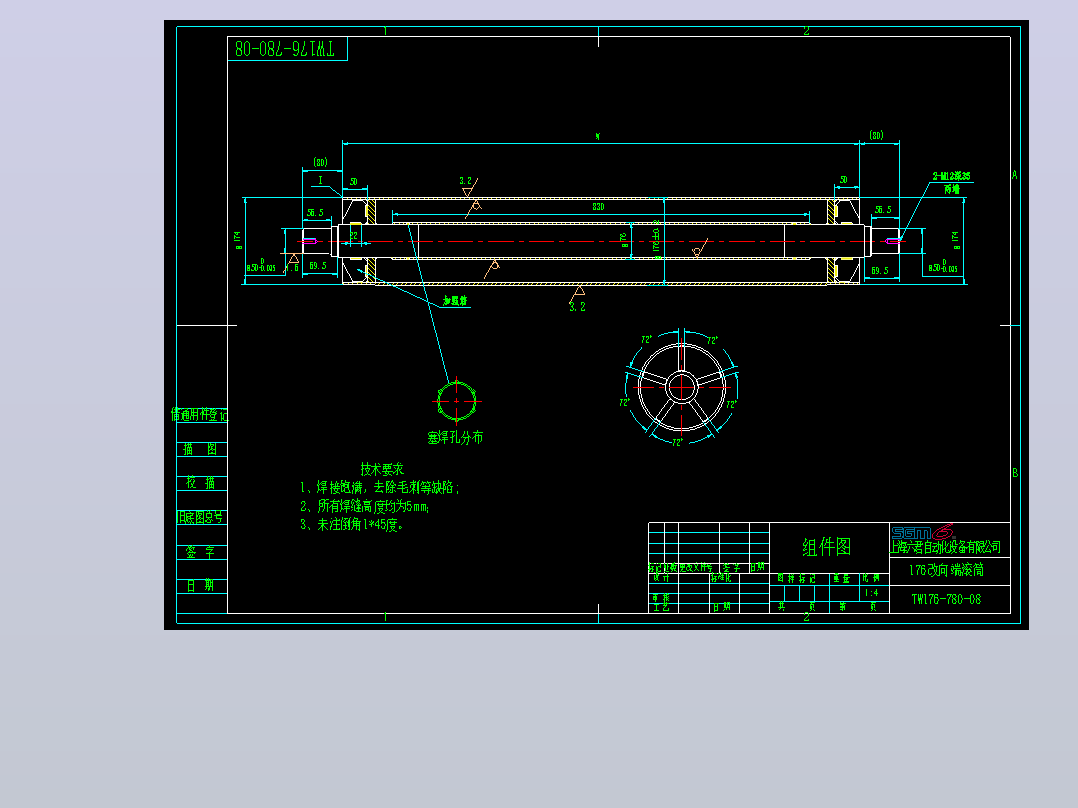This screenshot has width=1078, height=808.
Task: Click the 176改向端滚筒 part name
Action: pyautogui.click(x=946, y=570)
